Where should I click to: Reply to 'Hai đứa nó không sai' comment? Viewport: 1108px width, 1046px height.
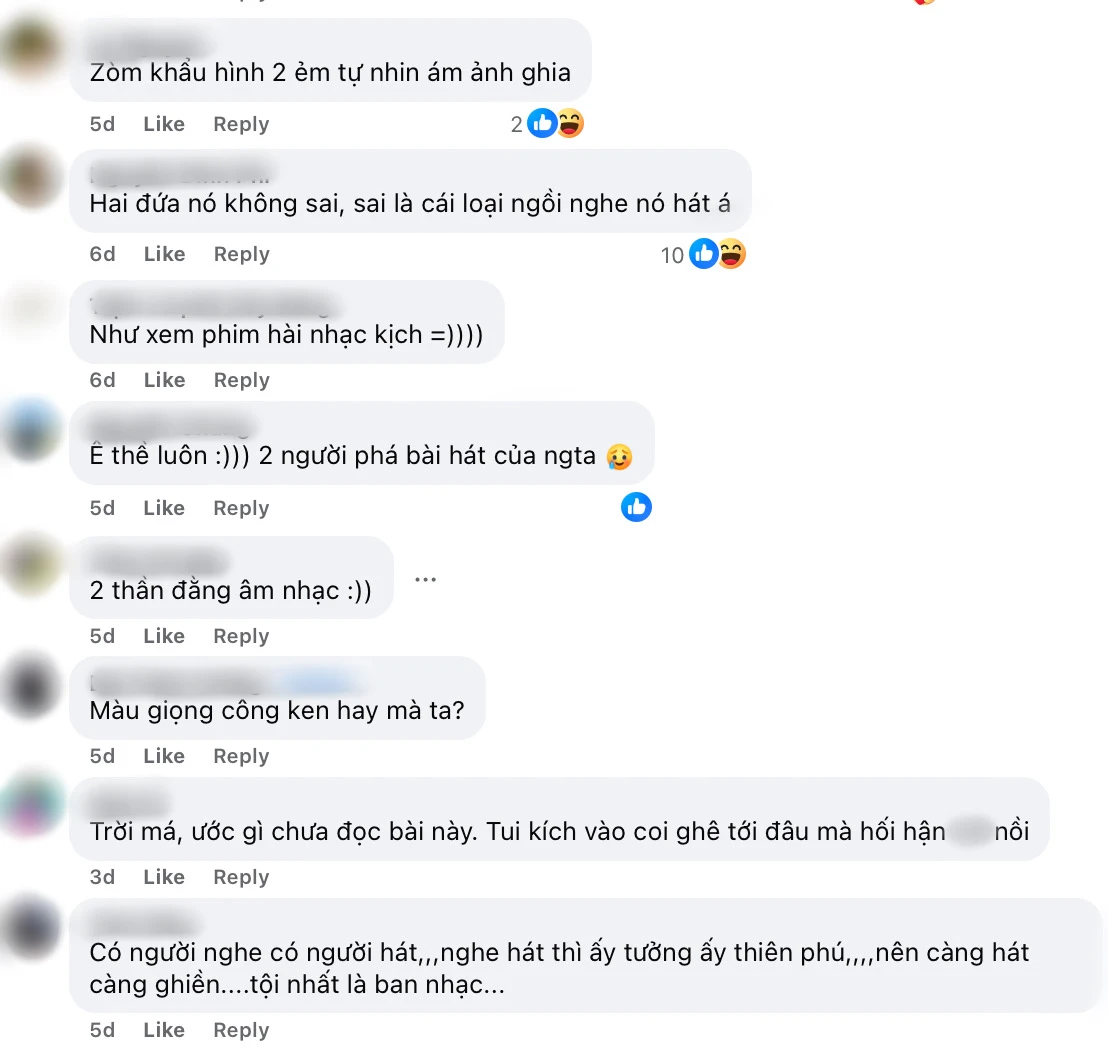(242, 254)
